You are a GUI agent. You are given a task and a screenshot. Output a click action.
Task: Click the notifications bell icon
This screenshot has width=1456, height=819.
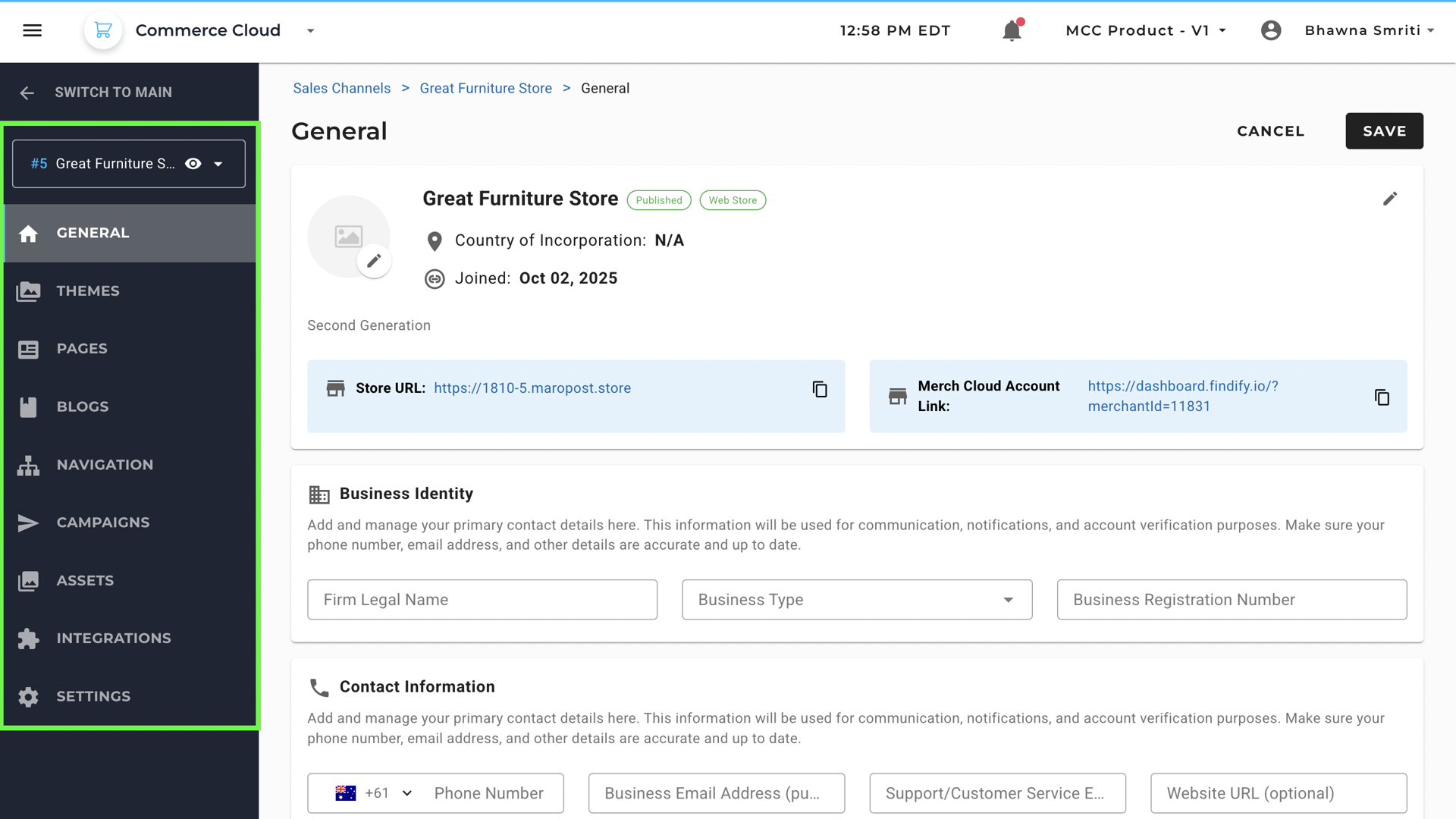1012,30
